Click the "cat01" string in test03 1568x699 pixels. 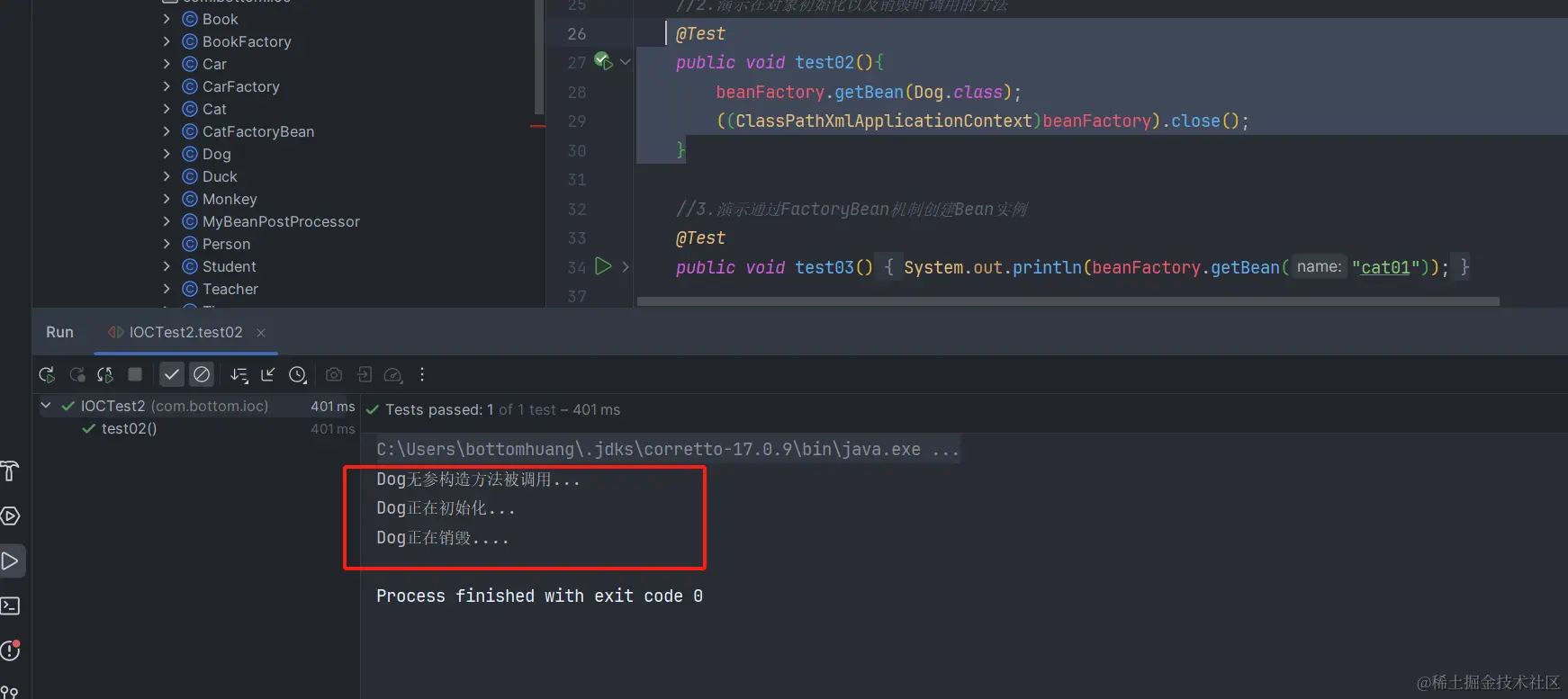1385,267
